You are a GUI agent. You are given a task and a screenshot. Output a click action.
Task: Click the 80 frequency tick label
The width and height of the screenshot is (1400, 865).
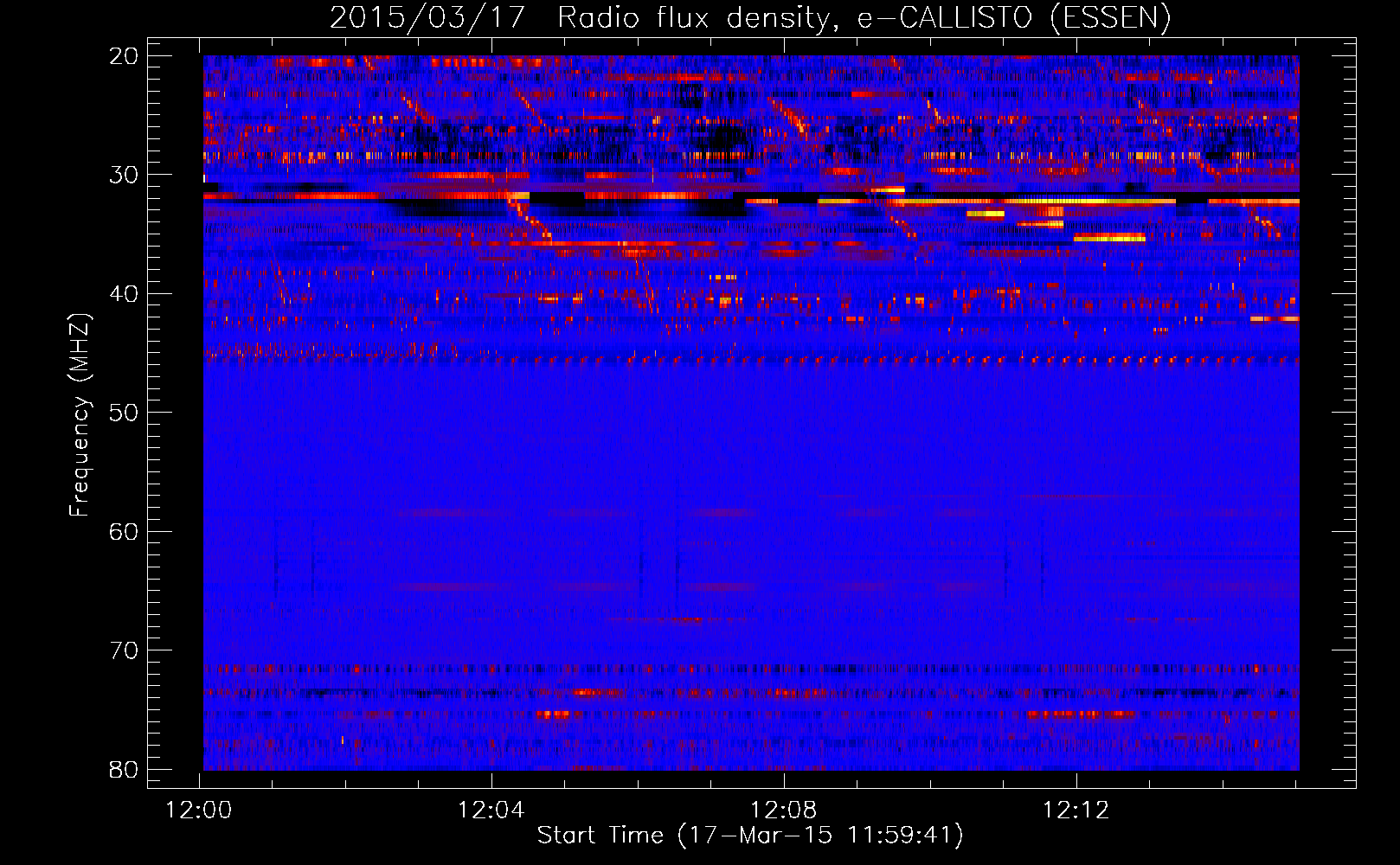point(124,769)
